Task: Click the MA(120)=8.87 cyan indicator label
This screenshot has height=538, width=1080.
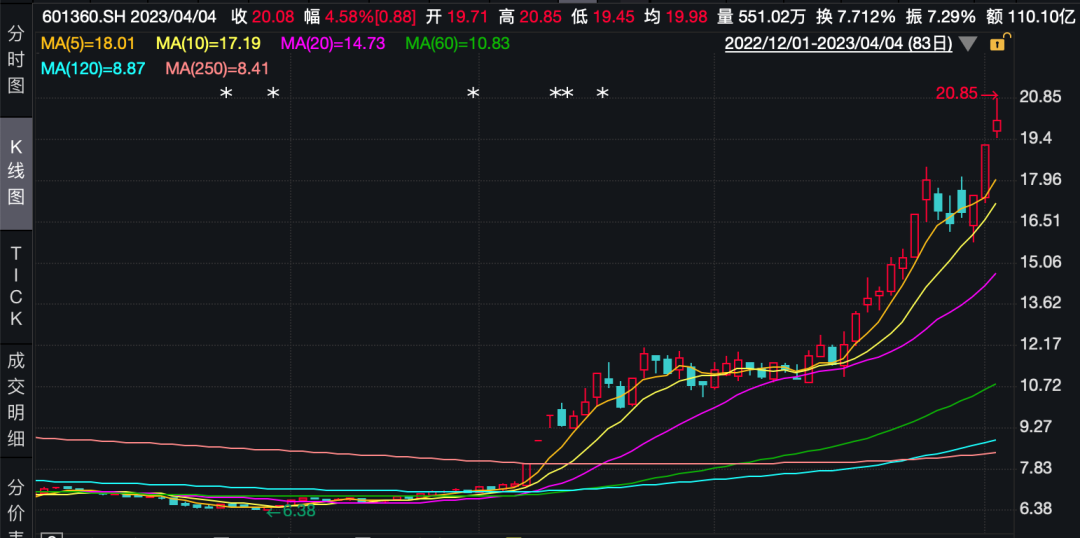Action: coord(93,68)
